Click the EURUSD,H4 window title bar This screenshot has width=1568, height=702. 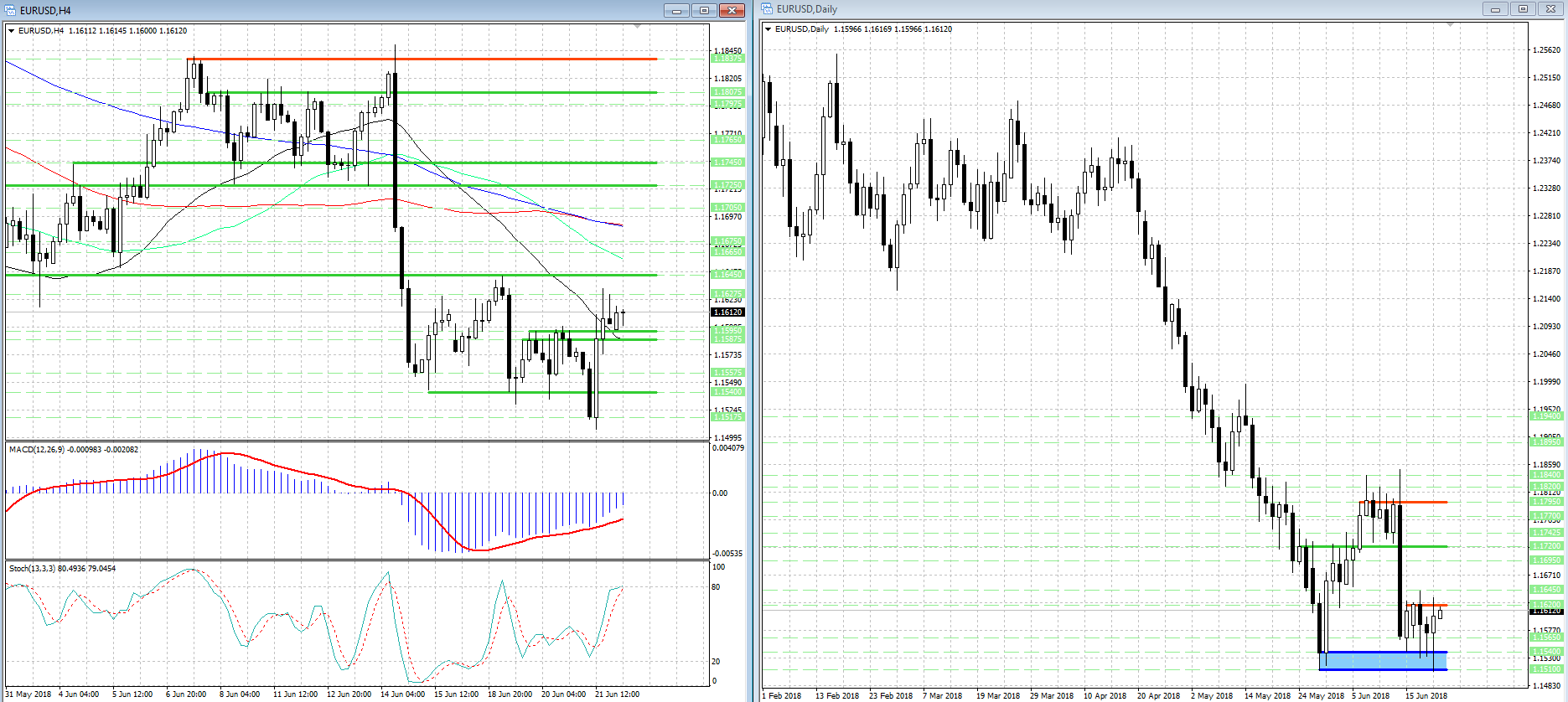tap(335, 11)
